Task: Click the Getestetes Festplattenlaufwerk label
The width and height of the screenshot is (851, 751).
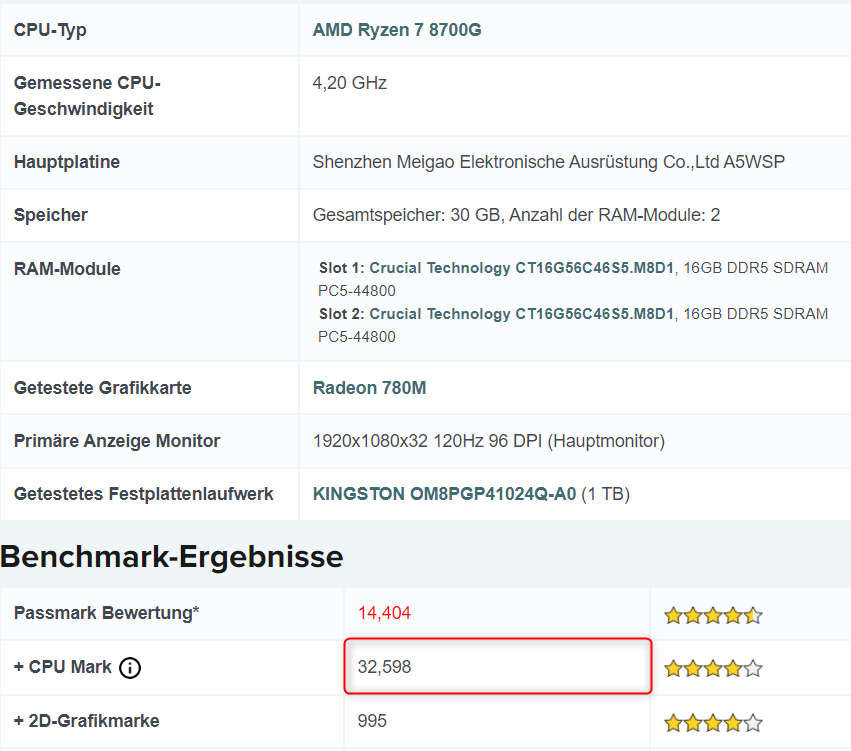Action: (143, 494)
